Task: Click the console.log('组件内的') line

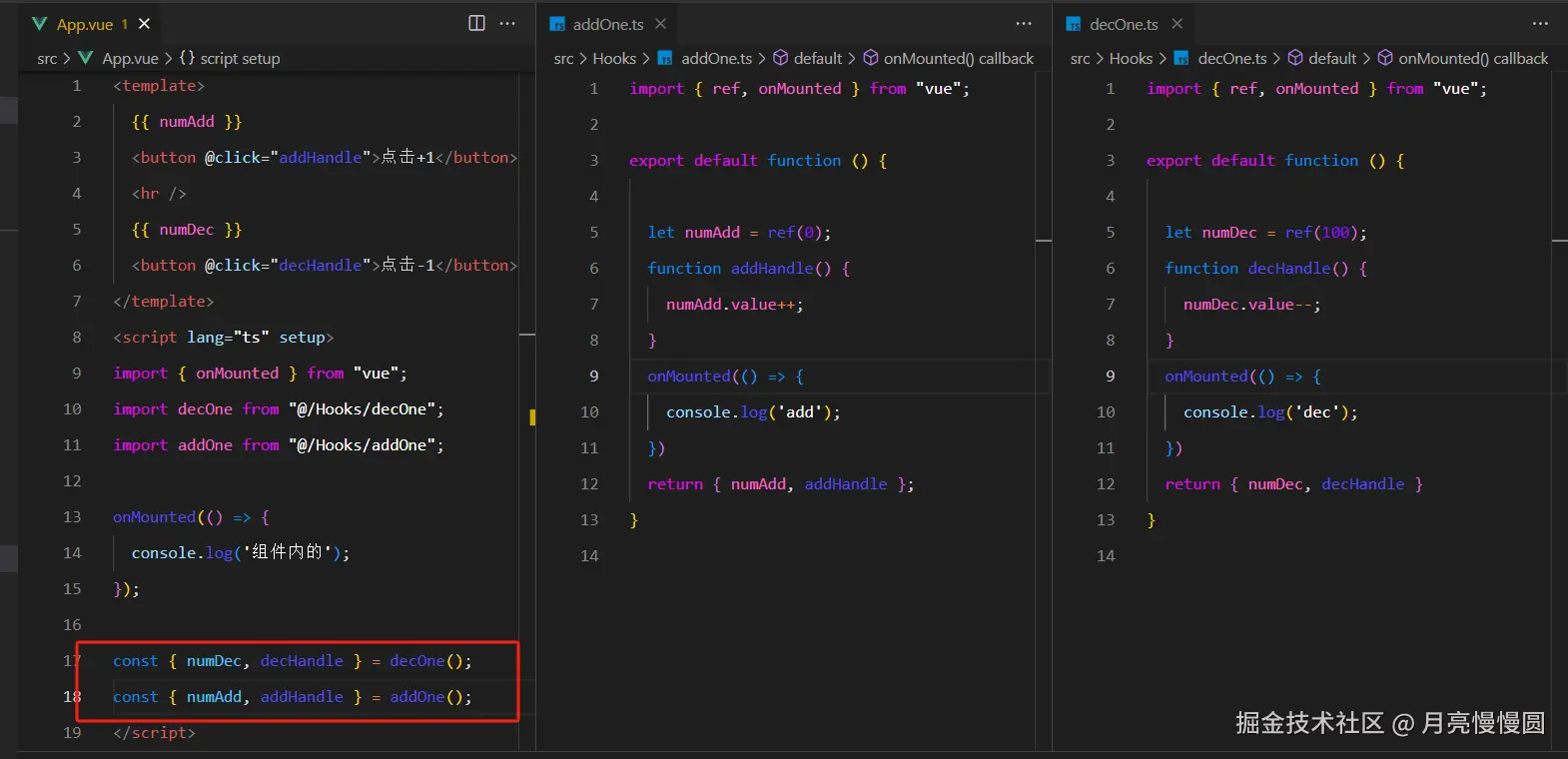Action: click(241, 553)
